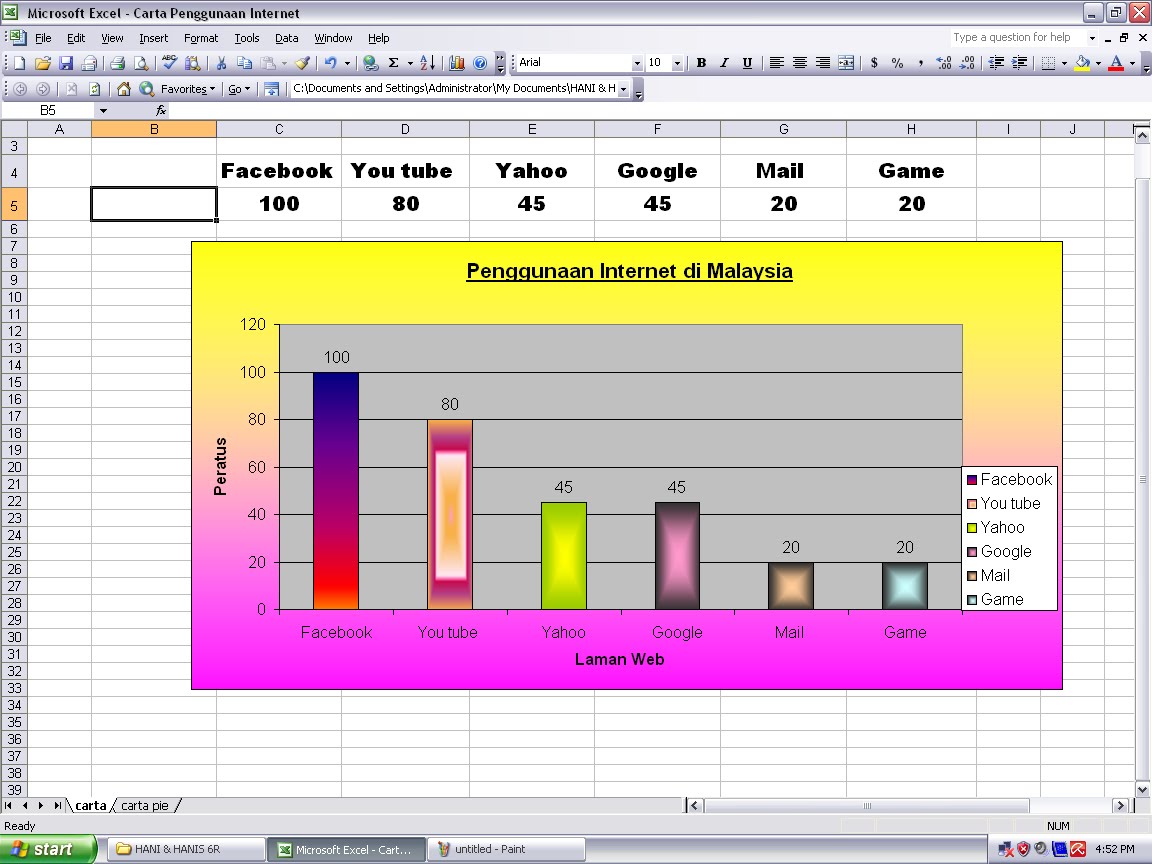Save the workbook with floppy icon
1152x864 pixels.
(x=66, y=63)
